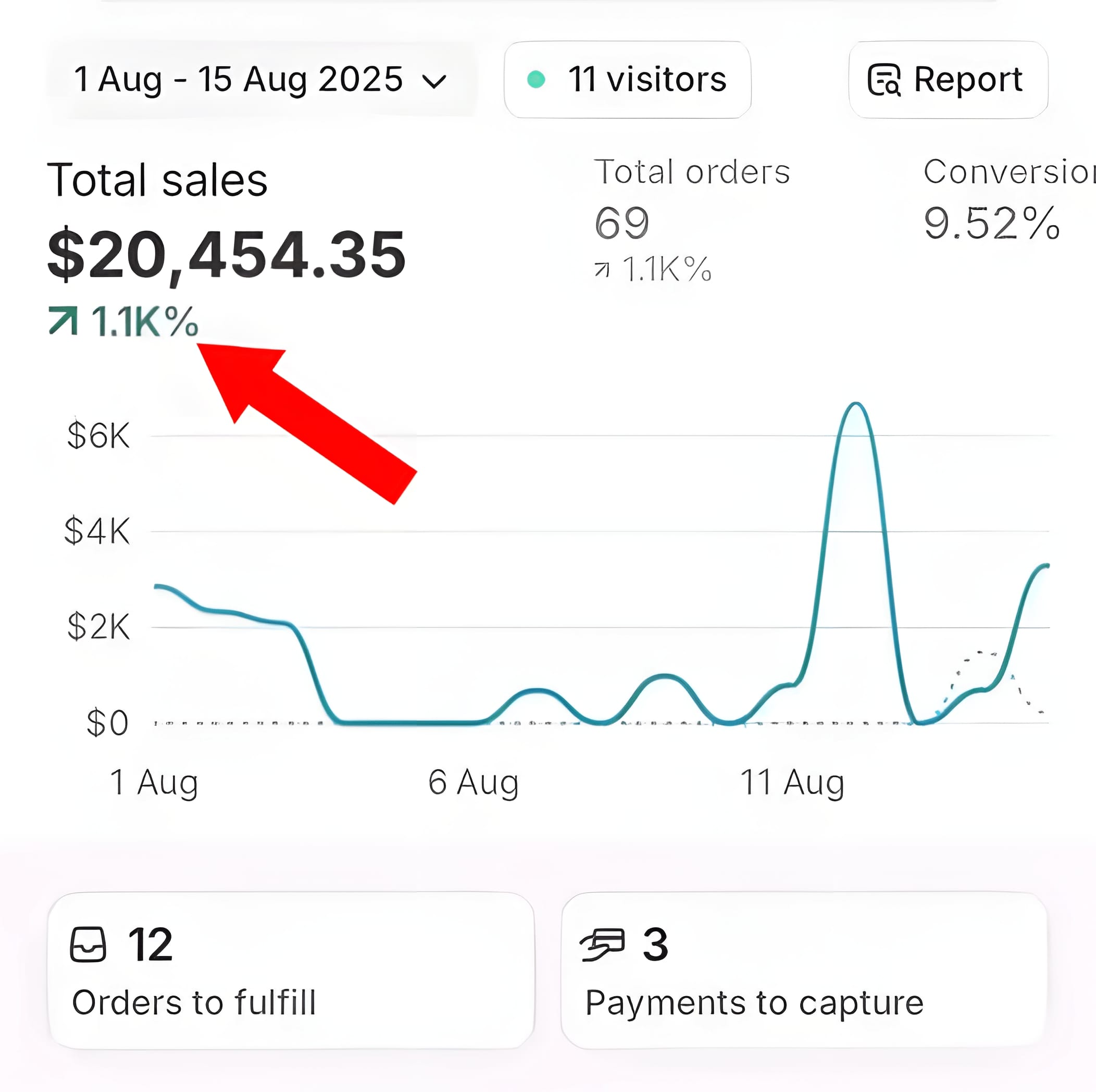Viewport: 1096px width, 1092px height.
Task: Open the Orders to fulfill card
Action: coord(291,971)
